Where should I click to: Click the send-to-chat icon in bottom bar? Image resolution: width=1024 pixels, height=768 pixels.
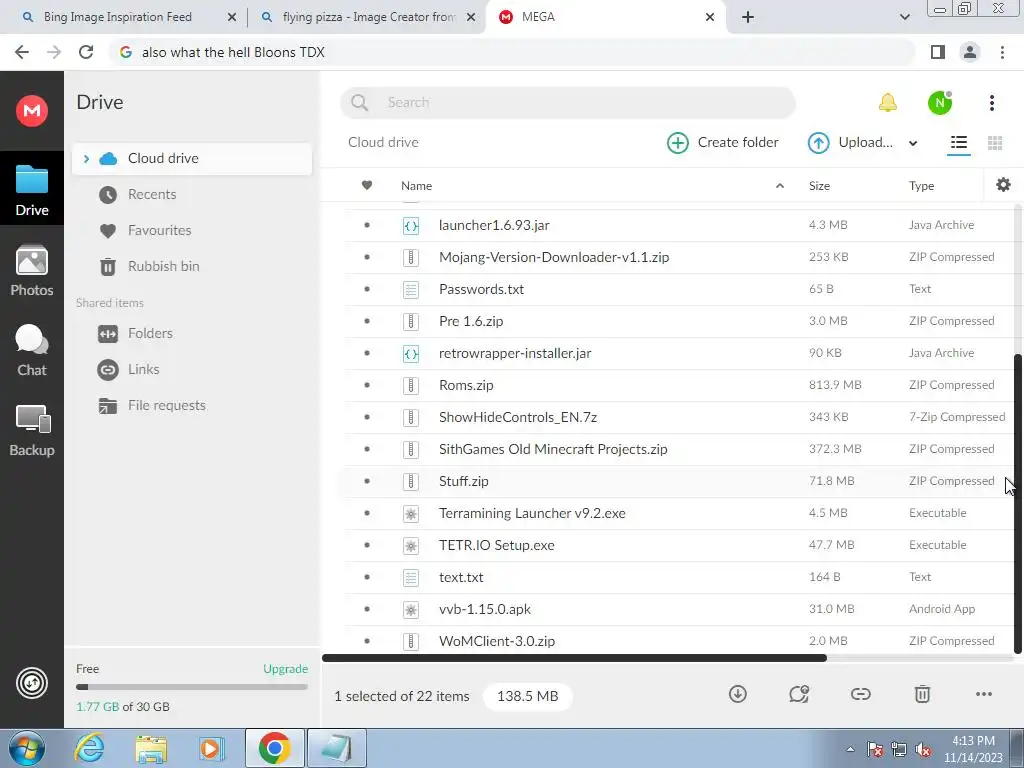pyautogui.click(x=799, y=694)
